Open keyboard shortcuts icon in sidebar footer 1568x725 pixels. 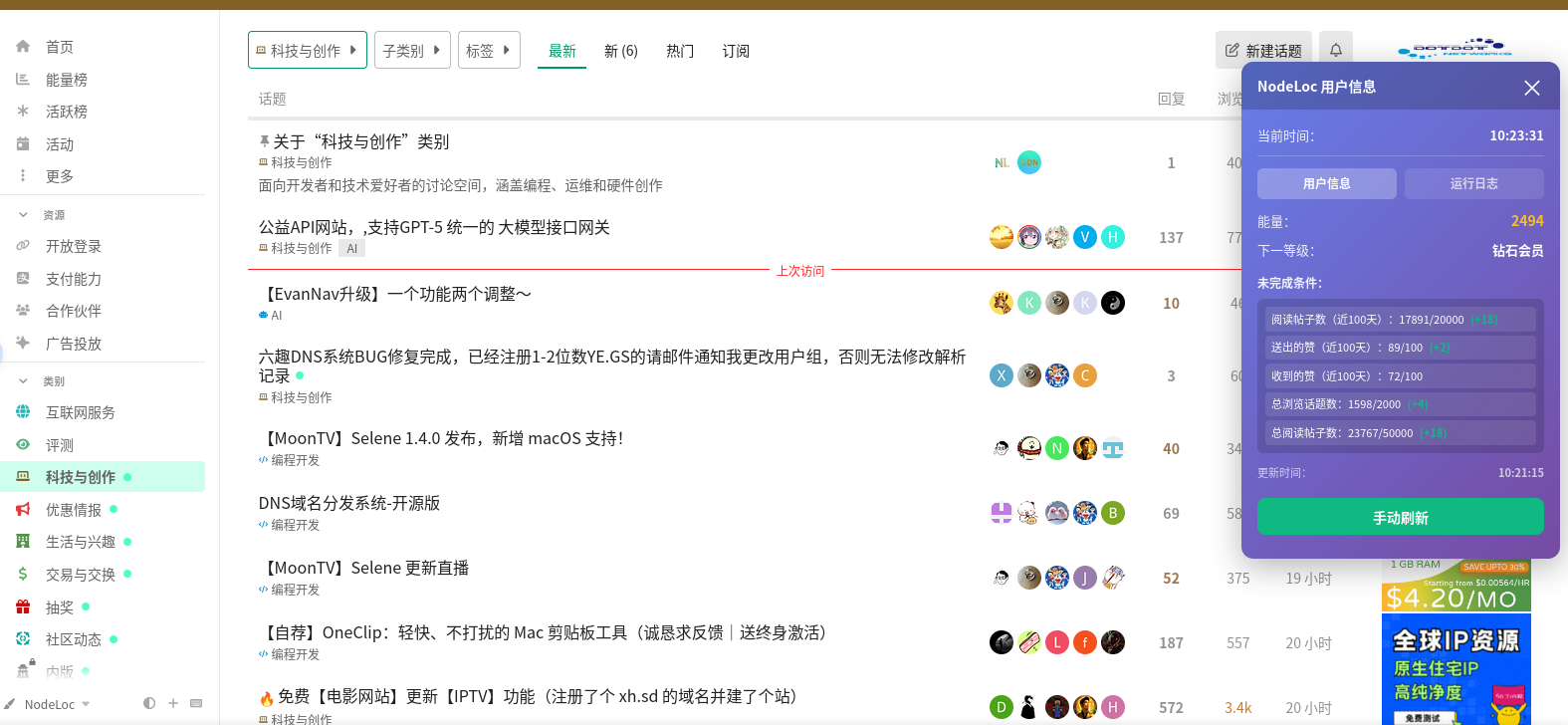[196, 703]
